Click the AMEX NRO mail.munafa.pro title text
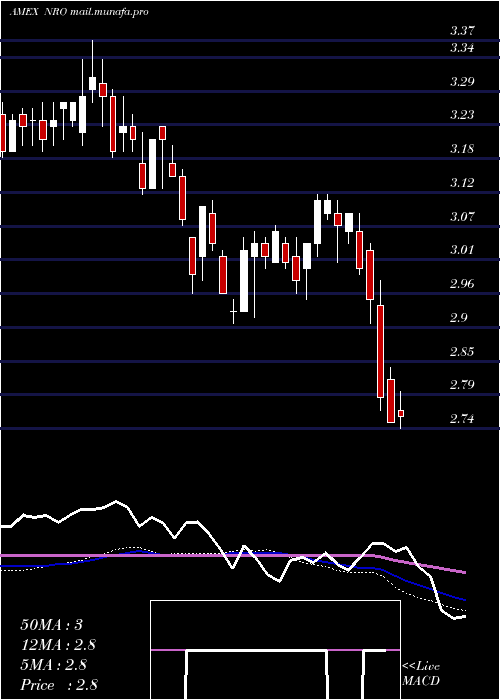This screenshot has width=500, height=700. [79, 12]
